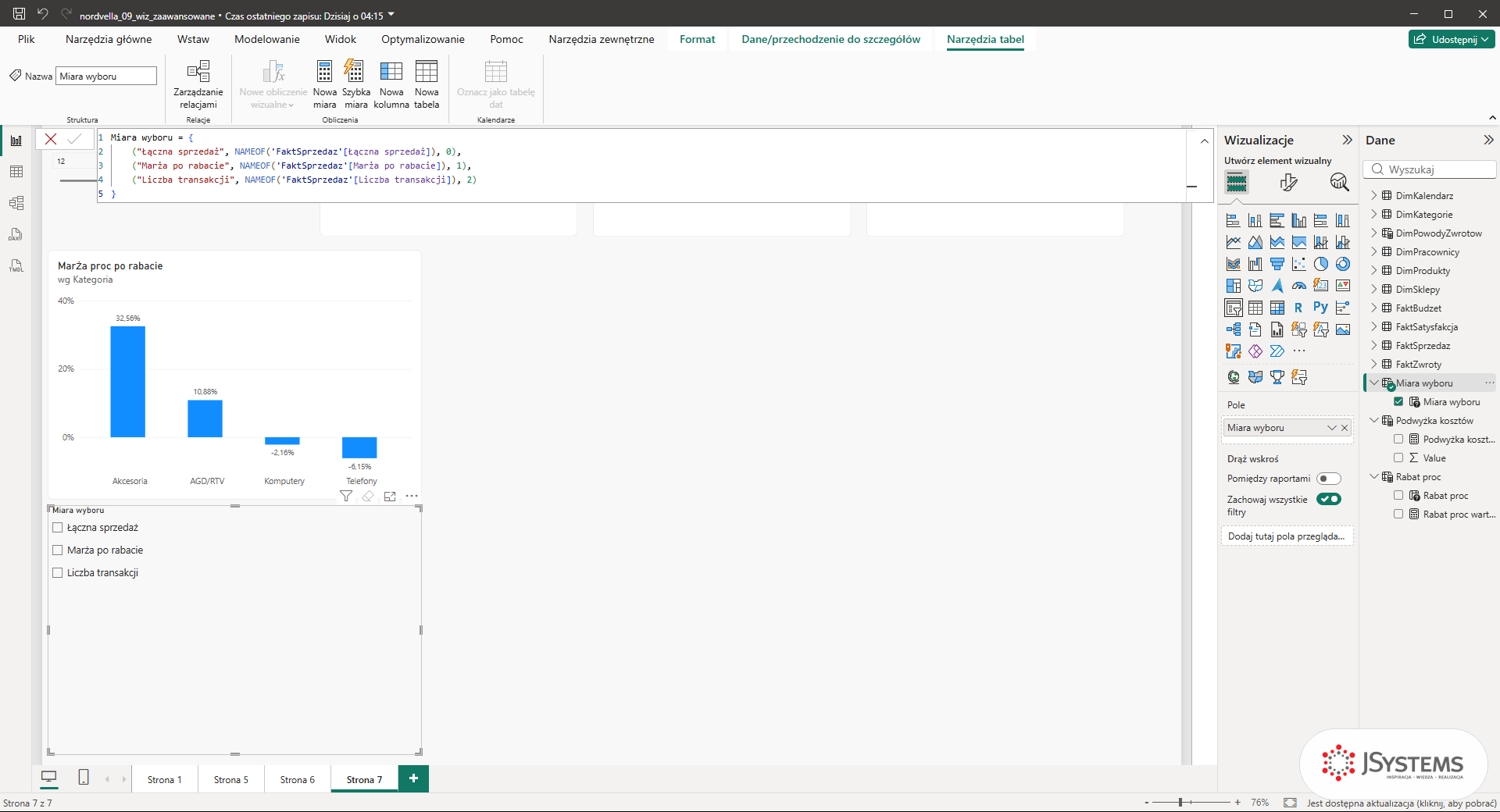Check the Podwyżka koszt... field checkbox
Image resolution: width=1500 pixels, height=812 pixels.
tap(1398, 440)
